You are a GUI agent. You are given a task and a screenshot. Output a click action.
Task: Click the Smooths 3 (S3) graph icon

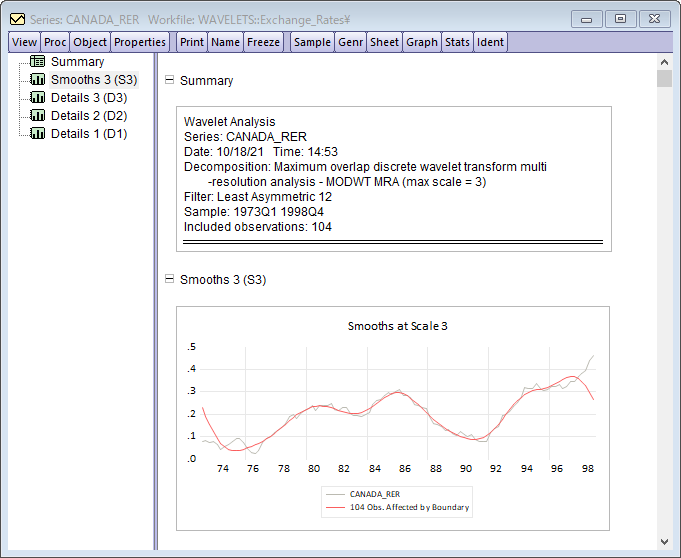[x=37, y=79]
